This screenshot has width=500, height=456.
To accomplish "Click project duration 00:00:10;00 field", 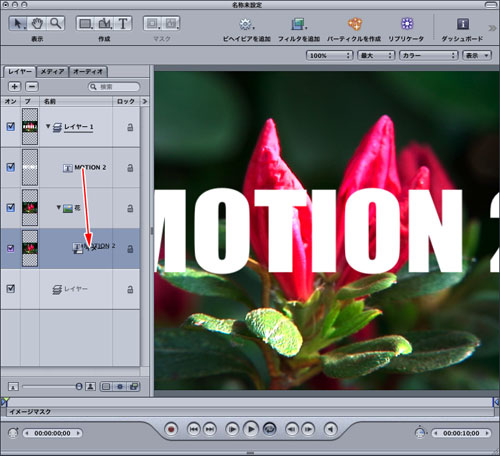I will click(x=461, y=433).
